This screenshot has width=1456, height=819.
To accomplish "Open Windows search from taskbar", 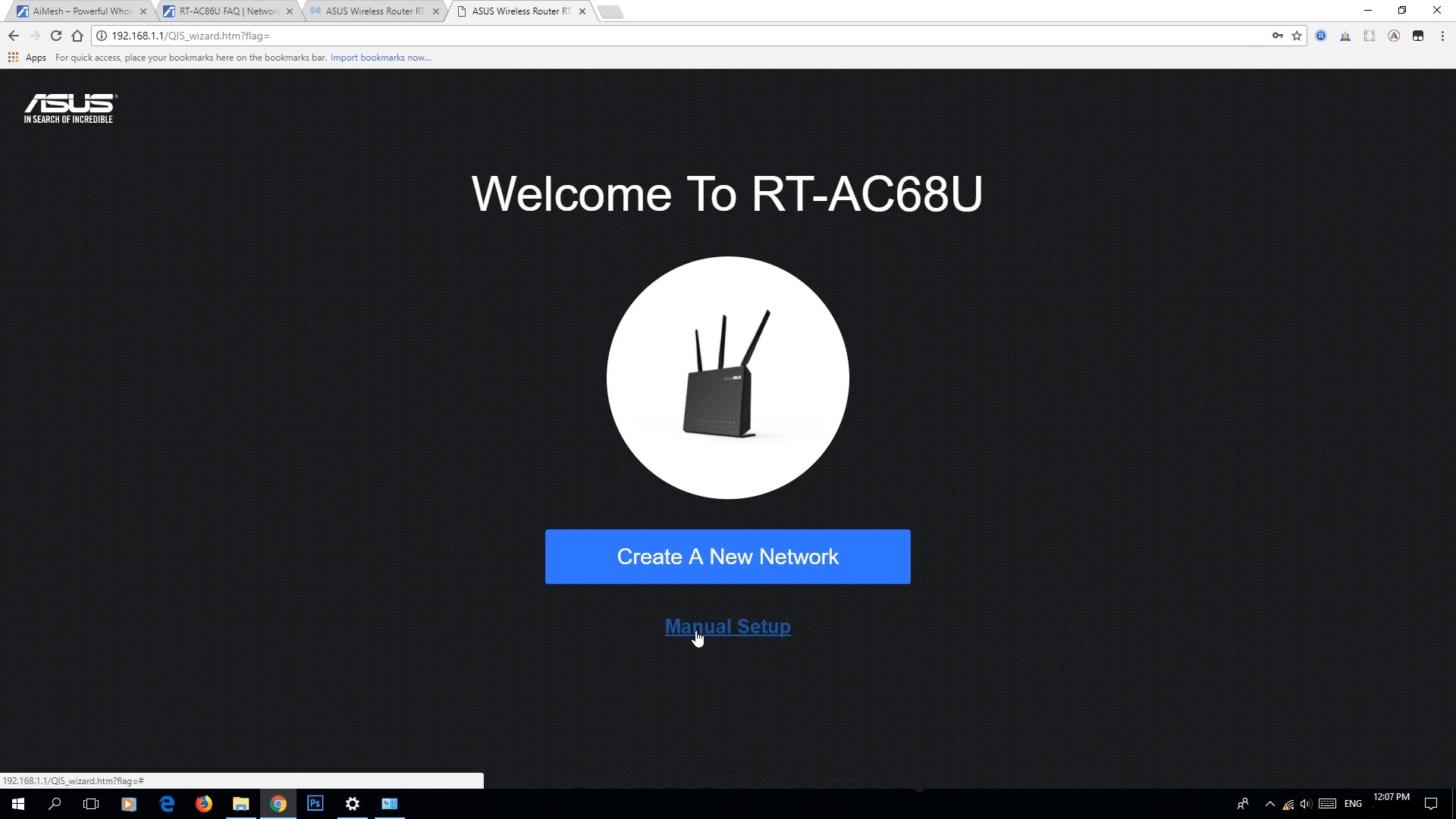I will pos(55,804).
